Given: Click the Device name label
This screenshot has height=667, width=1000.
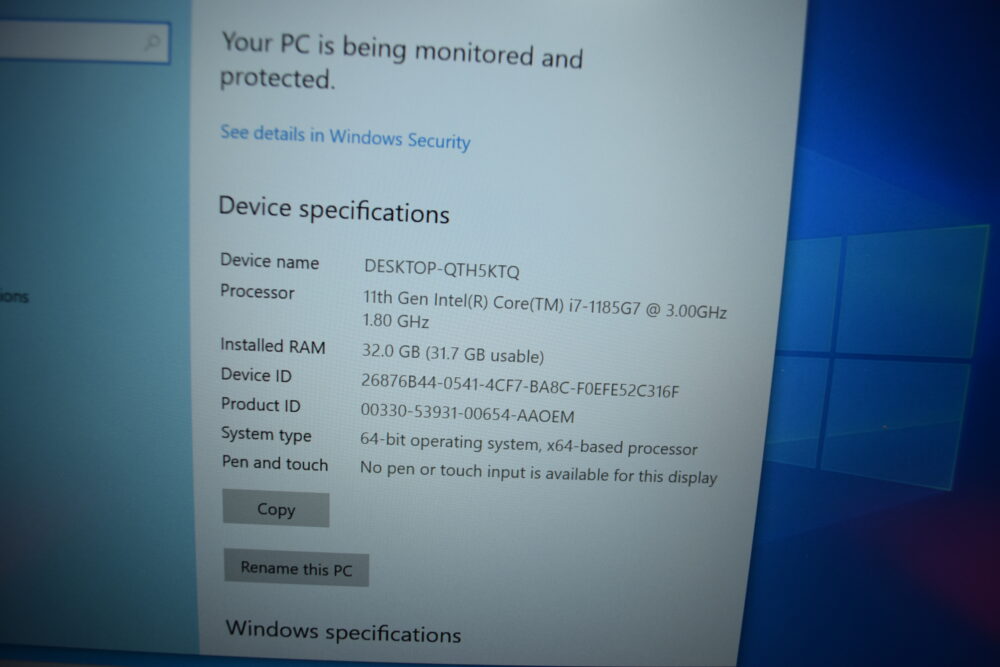Looking at the screenshot, I should coord(269,261).
